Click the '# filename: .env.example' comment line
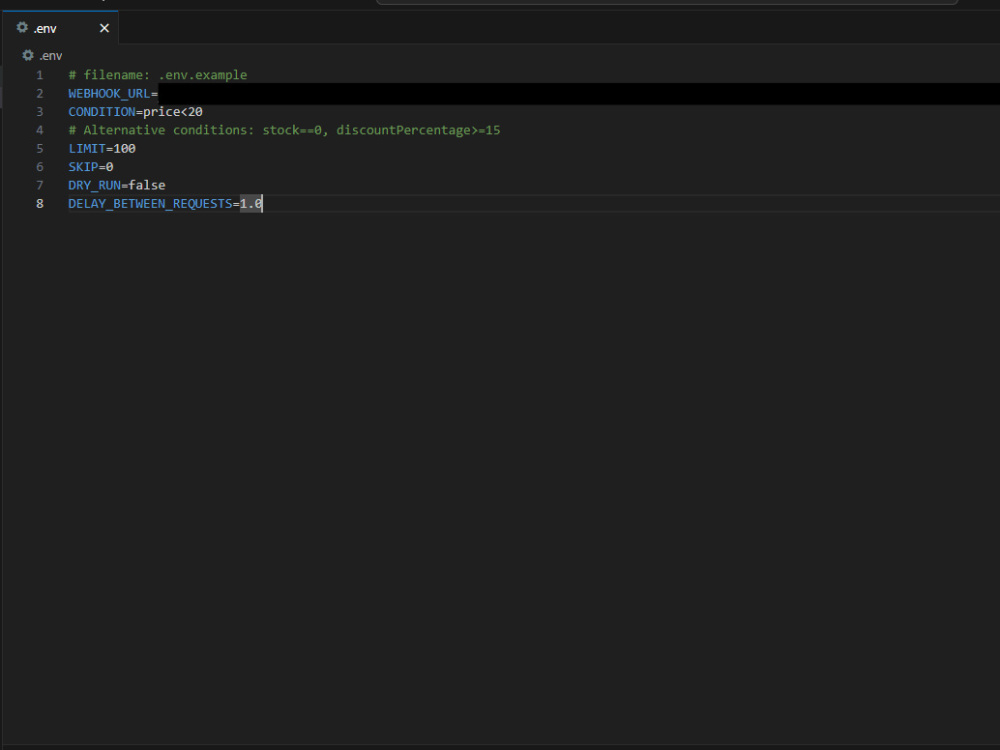Viewport: 1000px width, 750px height. (158, 75)
